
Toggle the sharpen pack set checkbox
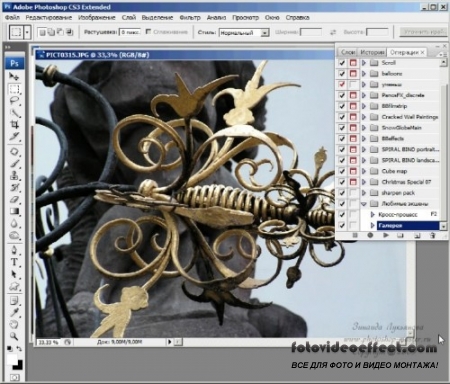(x=342, y=193)
